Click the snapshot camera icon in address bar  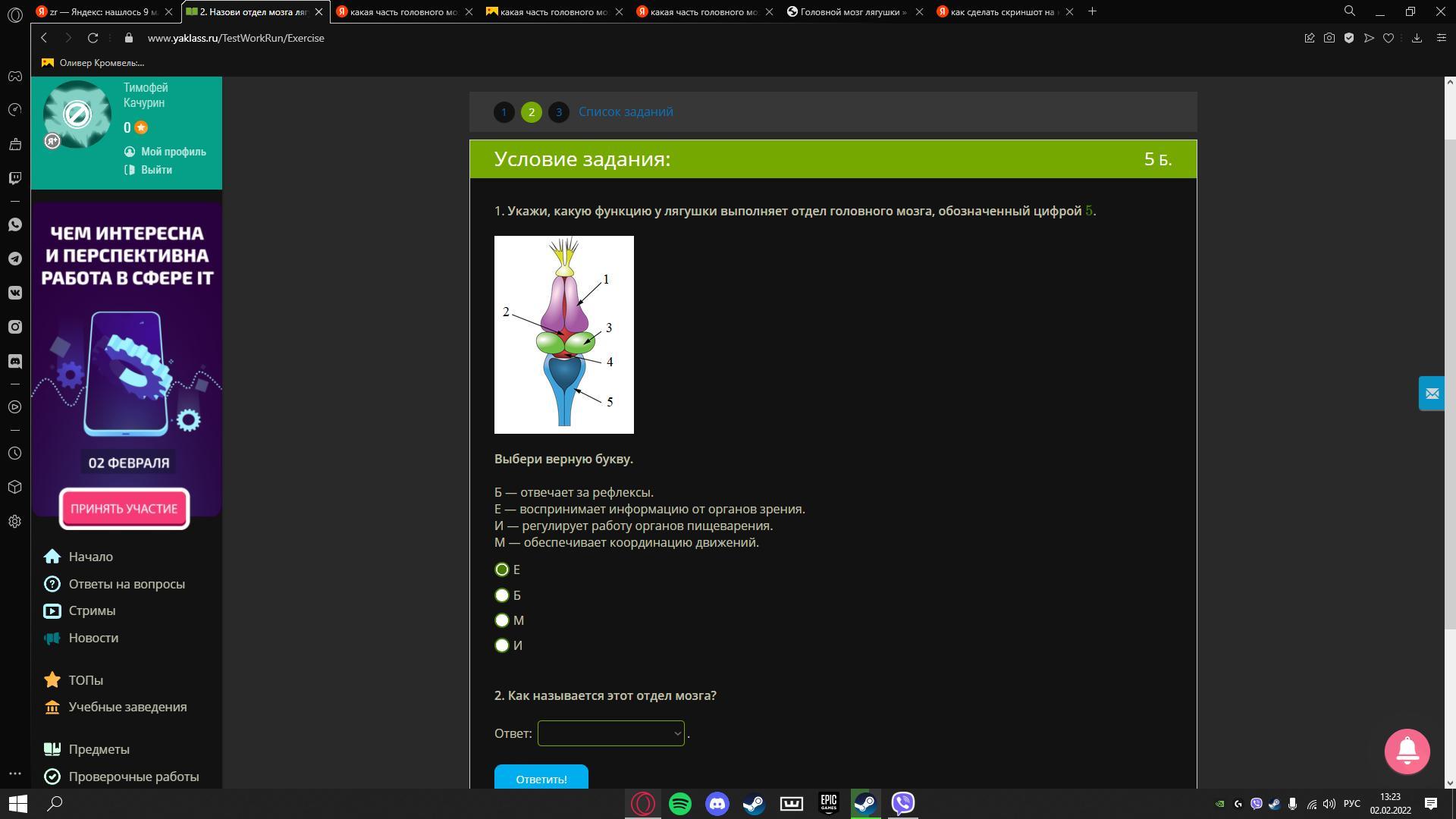pyautogui.click(x=1329, y=38)
